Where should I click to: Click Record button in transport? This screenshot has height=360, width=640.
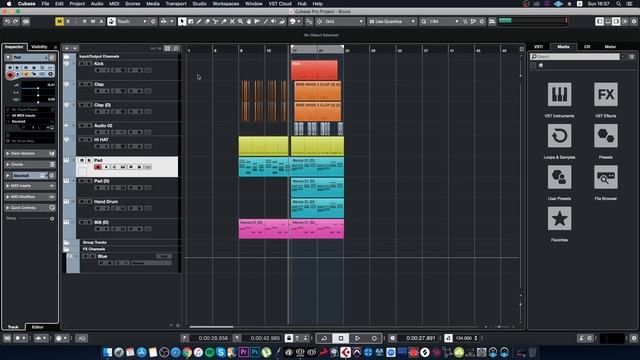click(374, 338)
